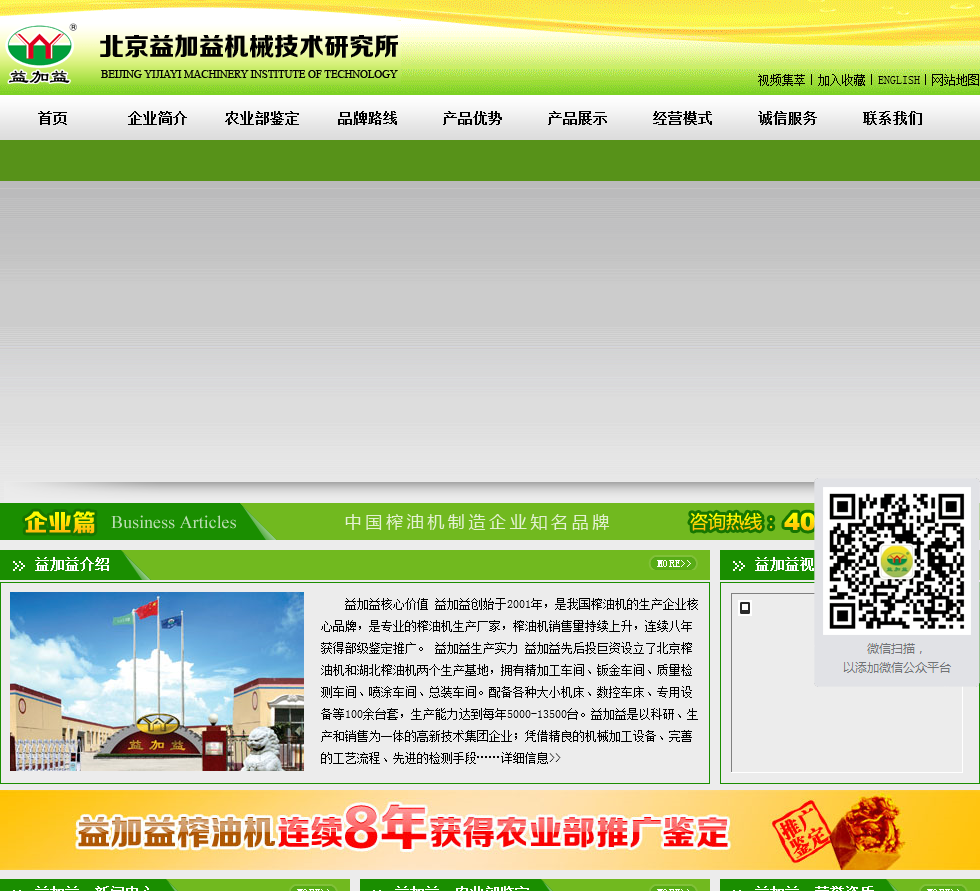Click the broken video placeholder icon

(x=745, y=608)
